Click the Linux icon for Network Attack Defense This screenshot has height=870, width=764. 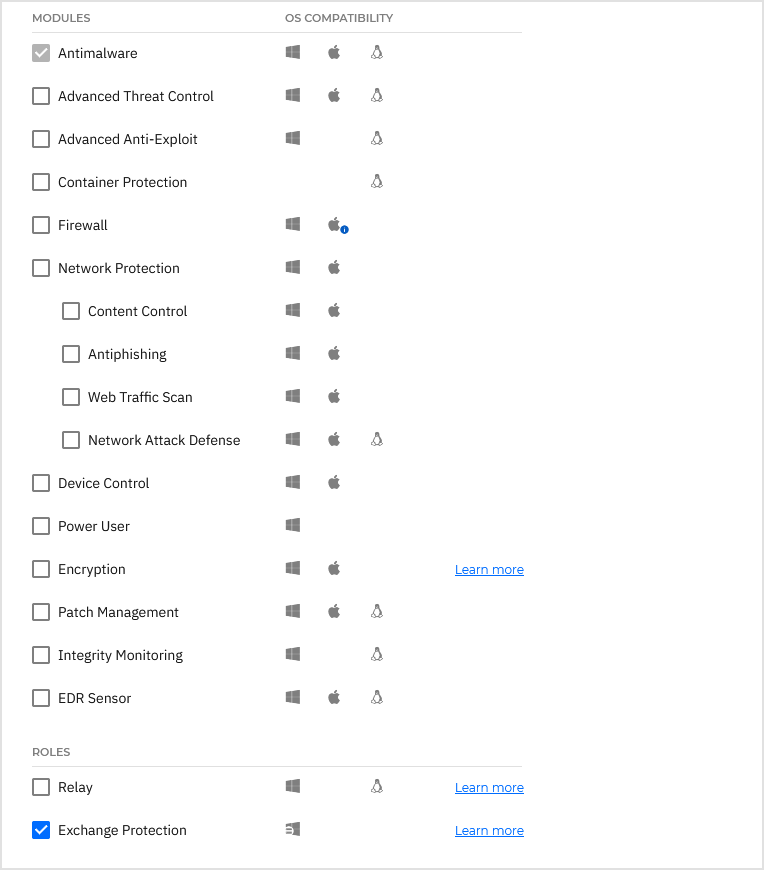(377, 439)
